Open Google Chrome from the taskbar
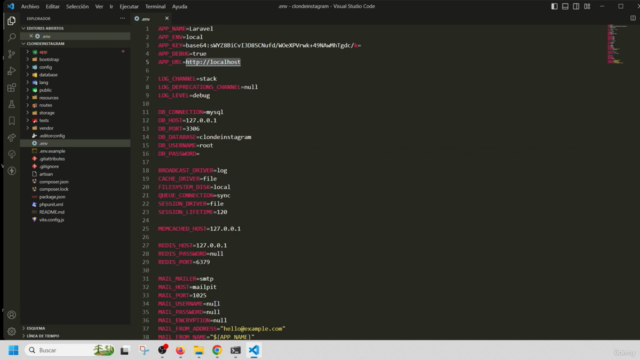This screenshot has width=640, height=360. point(217,350)
